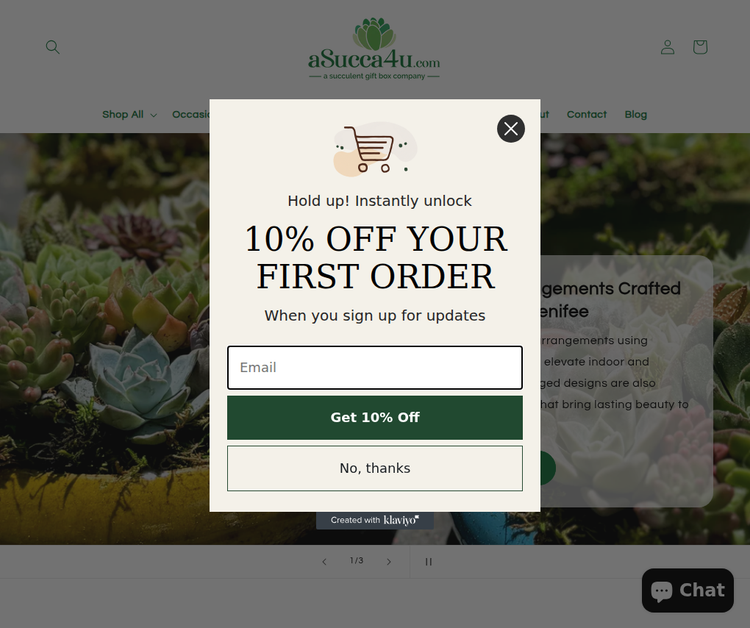Click the aSucca4u.com logo
The height and width of the screenshot is (628, 750).
[374, 49]
